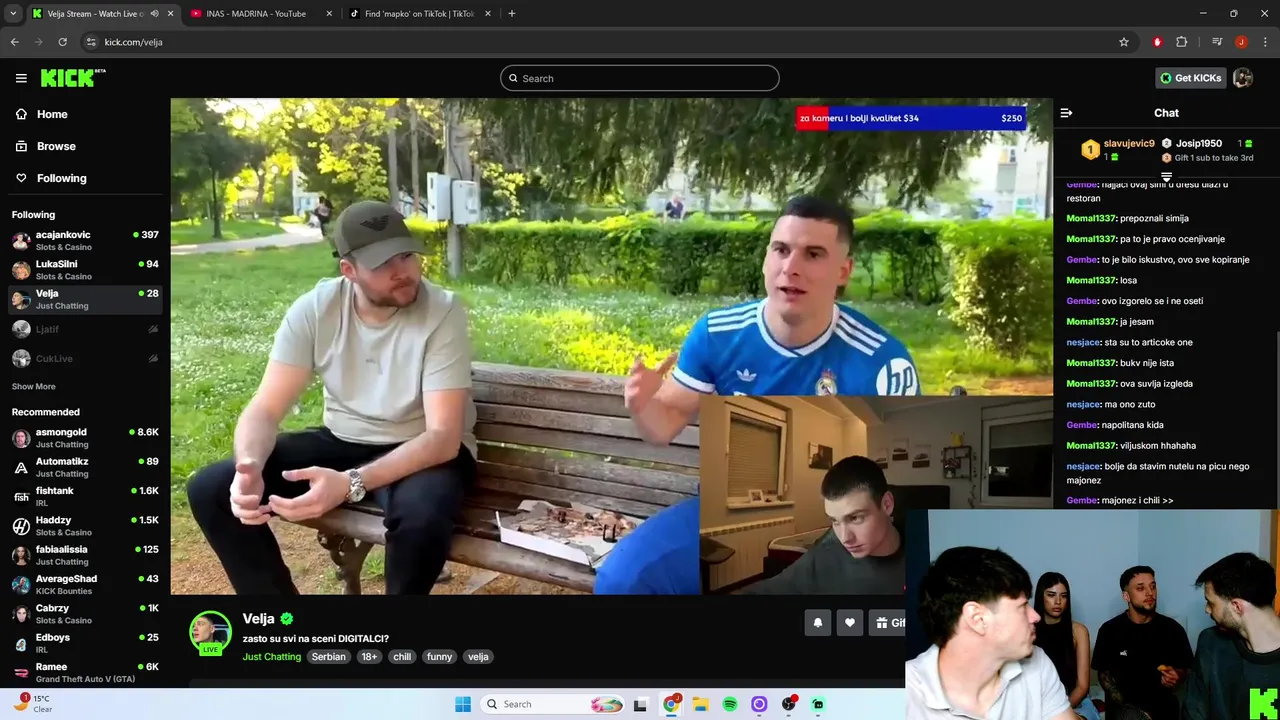Bookmark this page with star icon

tap(1124, 42)
